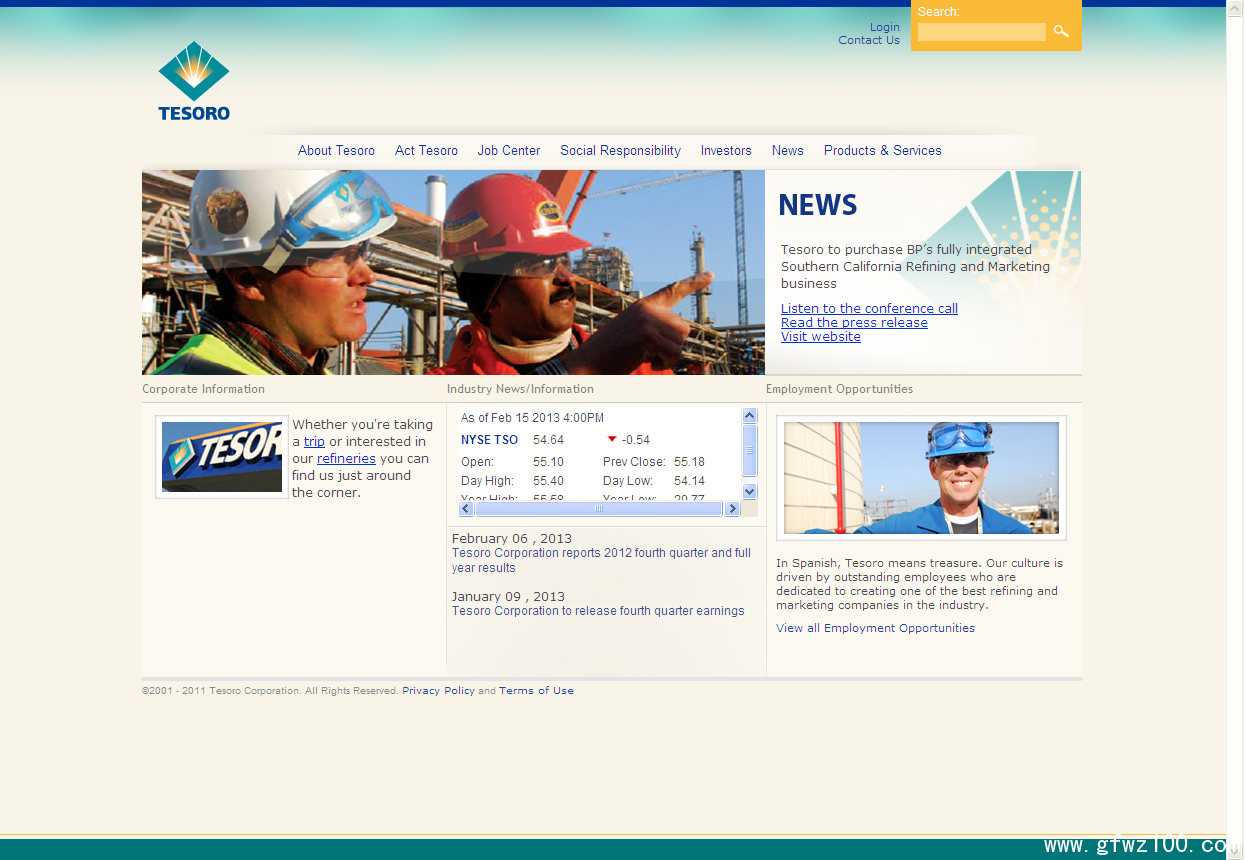The height and width of the screenshot is (860, 1245).
Task: Click the stock widget scroll left arrow
Action: (466, 509)
